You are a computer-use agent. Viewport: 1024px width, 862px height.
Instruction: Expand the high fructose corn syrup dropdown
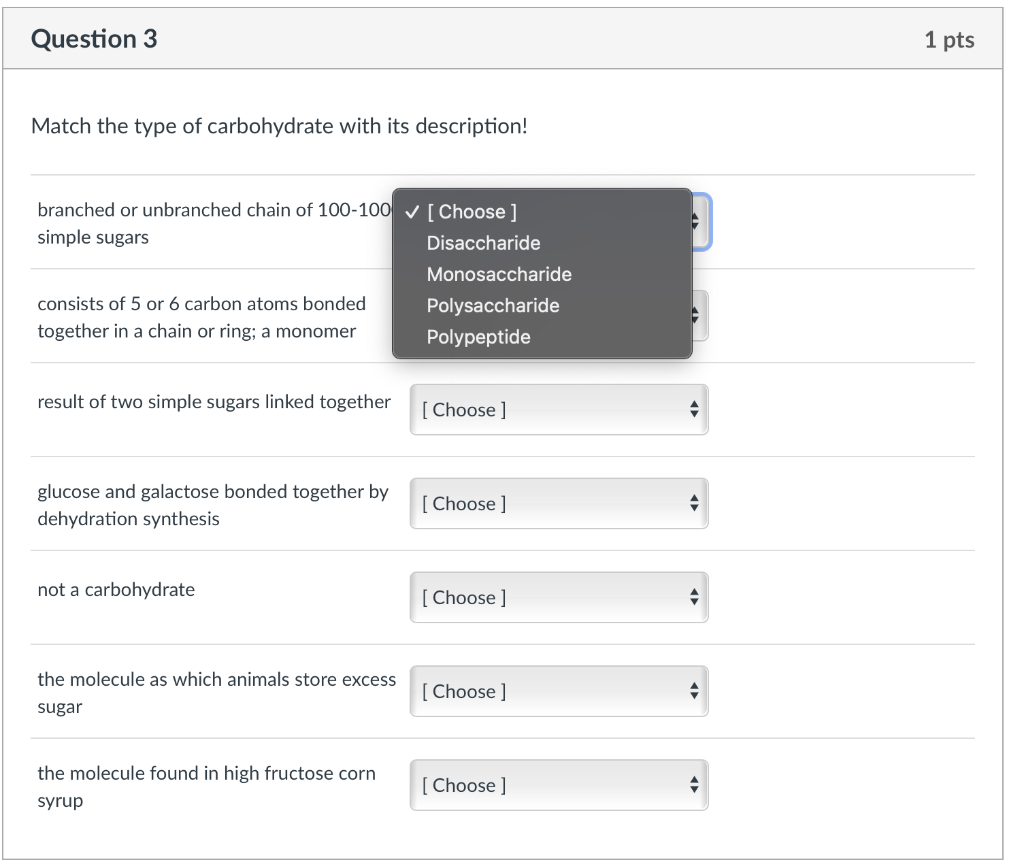point(558,786)
